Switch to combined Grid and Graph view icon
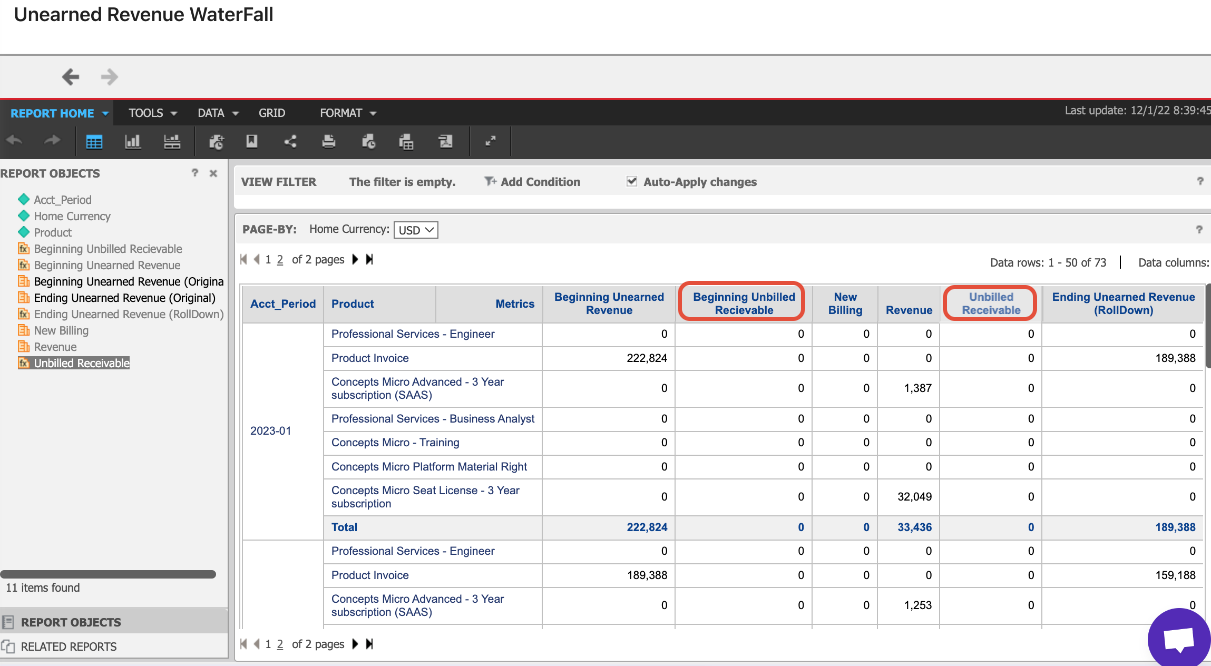The height and width of the screenshot is (666, 1211). coord(172,141)
